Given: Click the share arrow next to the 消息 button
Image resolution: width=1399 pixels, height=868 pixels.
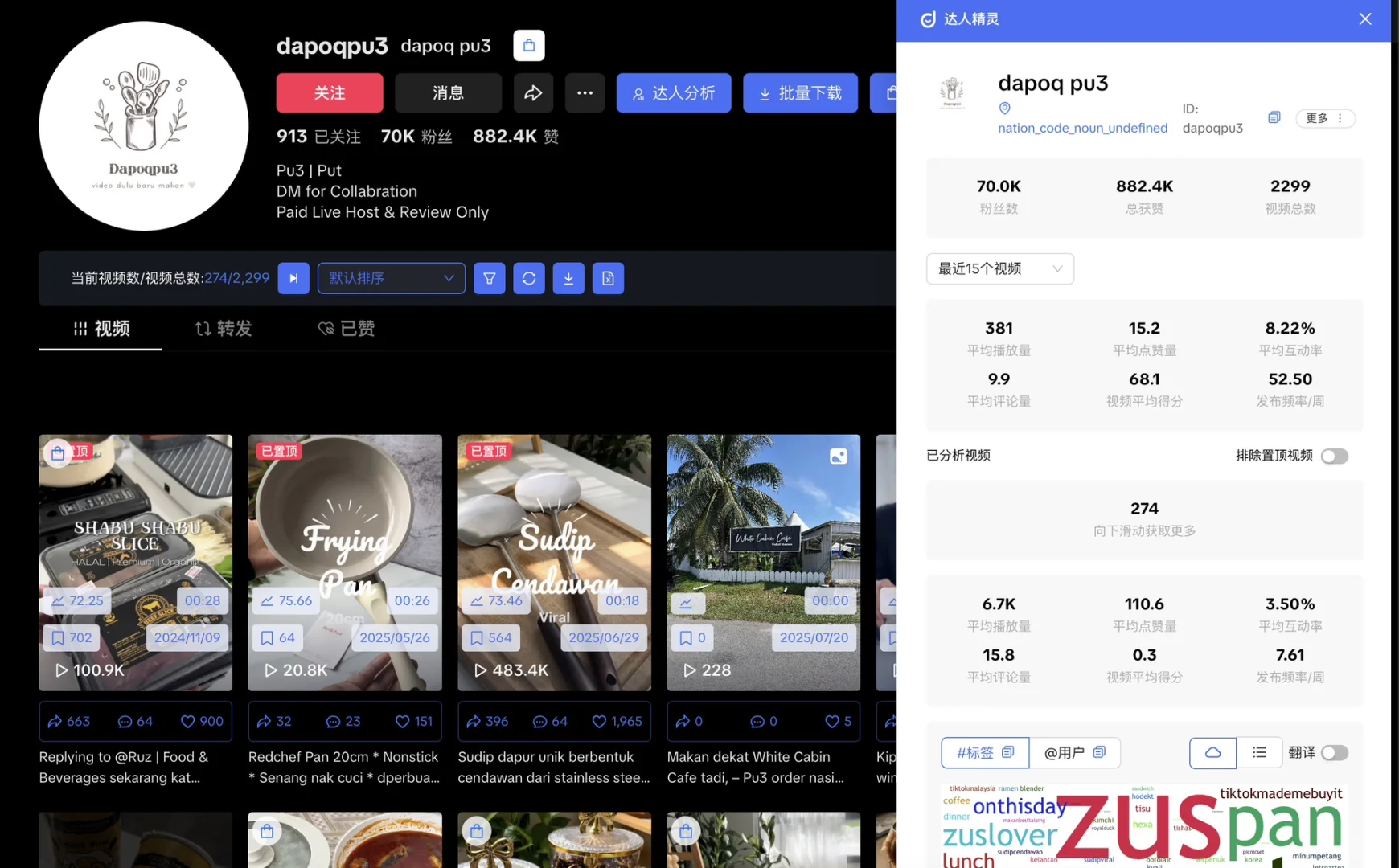Looking at the screenshot, I should 533,92.
